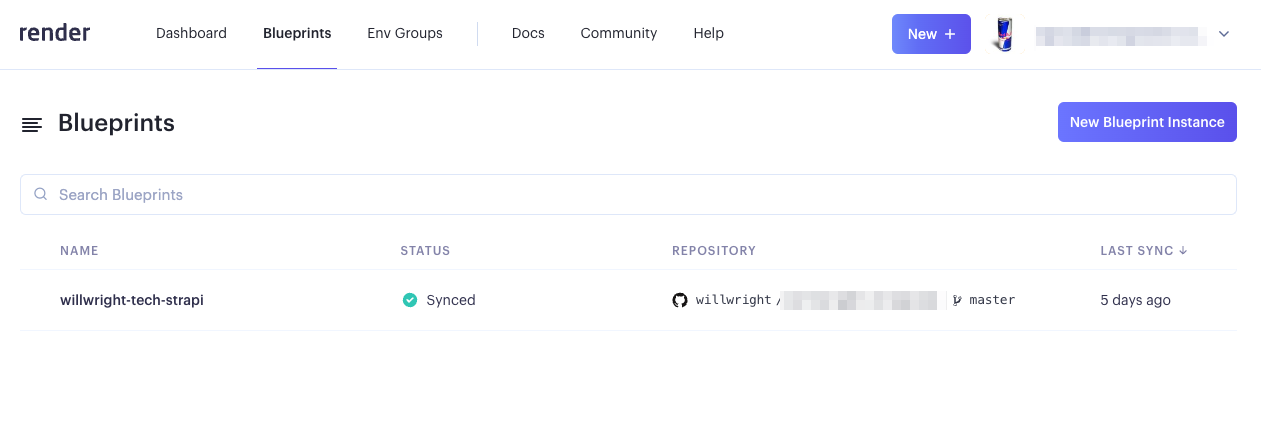Image resolution: width=1261 pixels, height=437 pixels.
Task: Click the energy drink can avatar
Action: click(x=1002, y=34)
